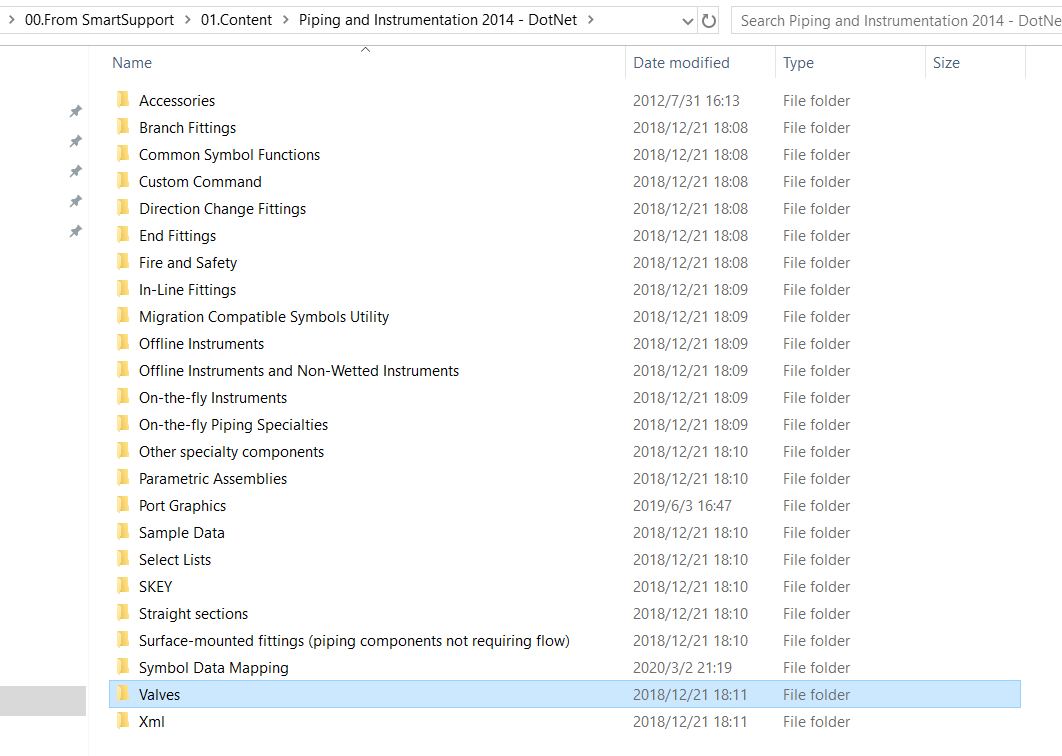Click the Valves folder icon

[x=123, y=694]
